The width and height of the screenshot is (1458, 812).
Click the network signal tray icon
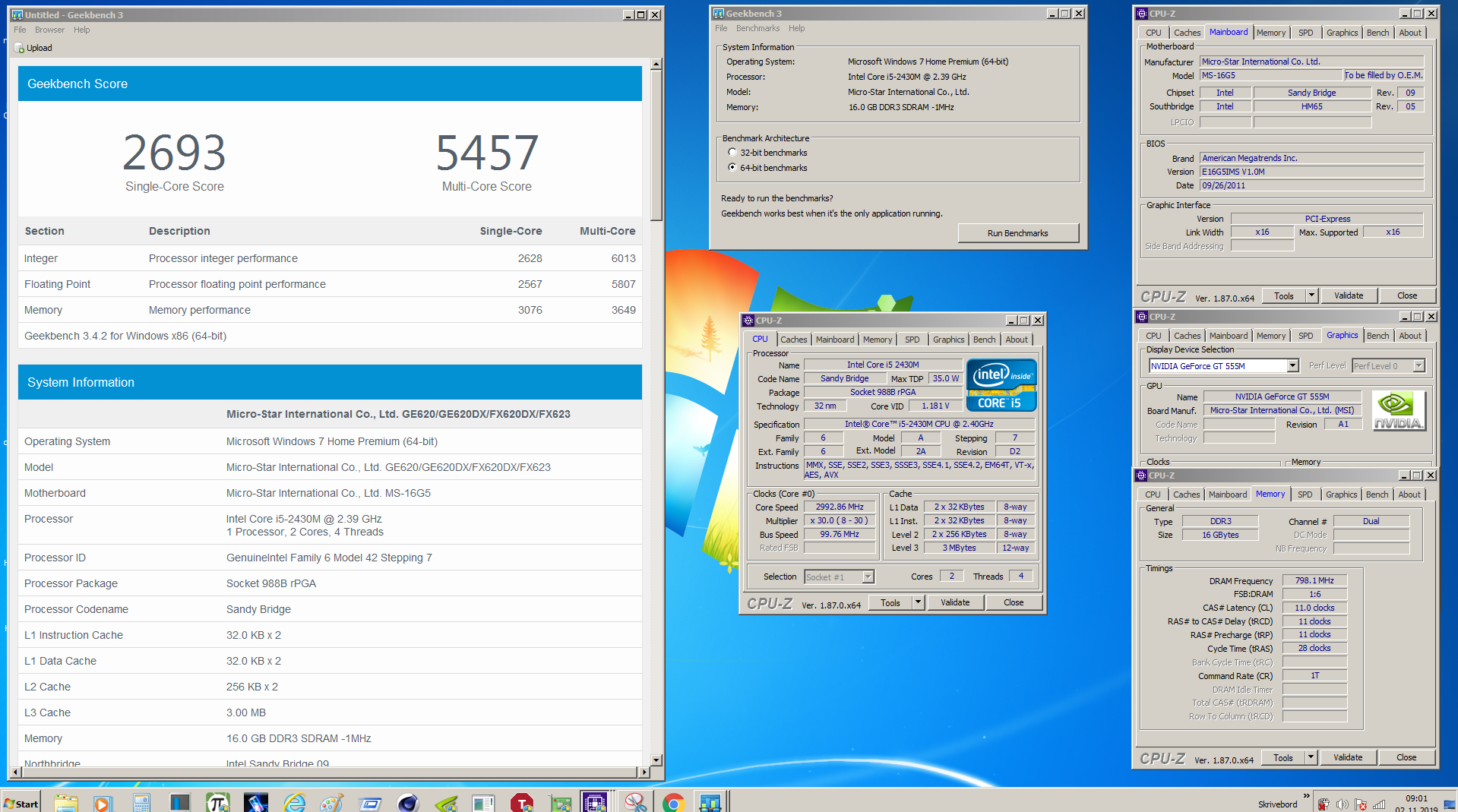pos(1379,804)
